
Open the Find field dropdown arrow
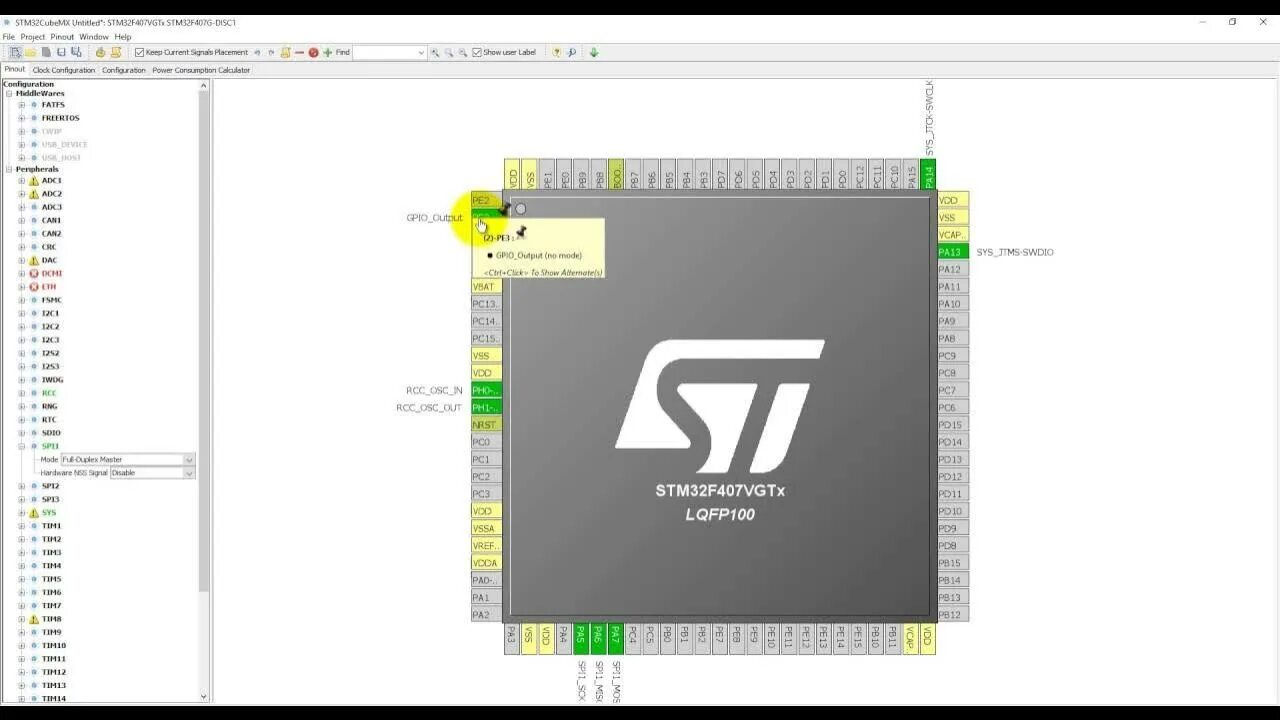pos(421,52)
